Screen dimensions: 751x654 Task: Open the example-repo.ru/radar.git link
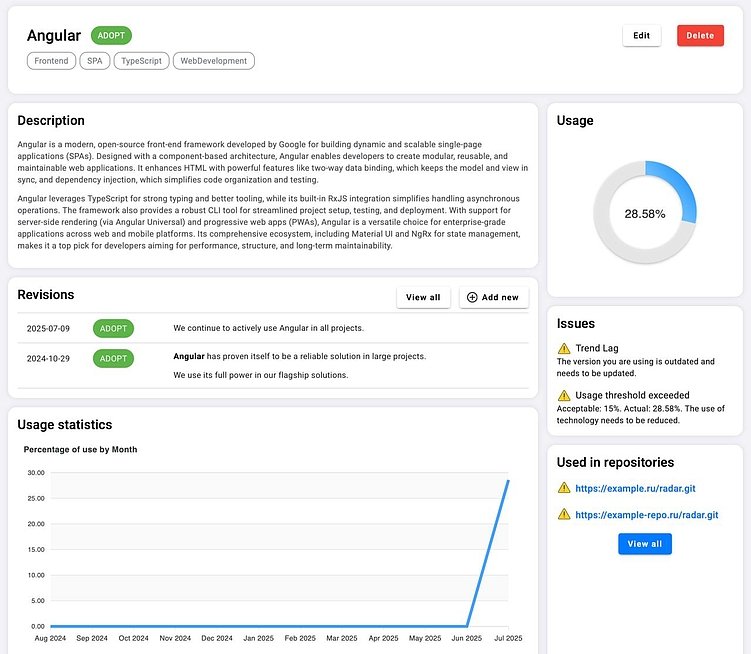(x=647, y=515)
